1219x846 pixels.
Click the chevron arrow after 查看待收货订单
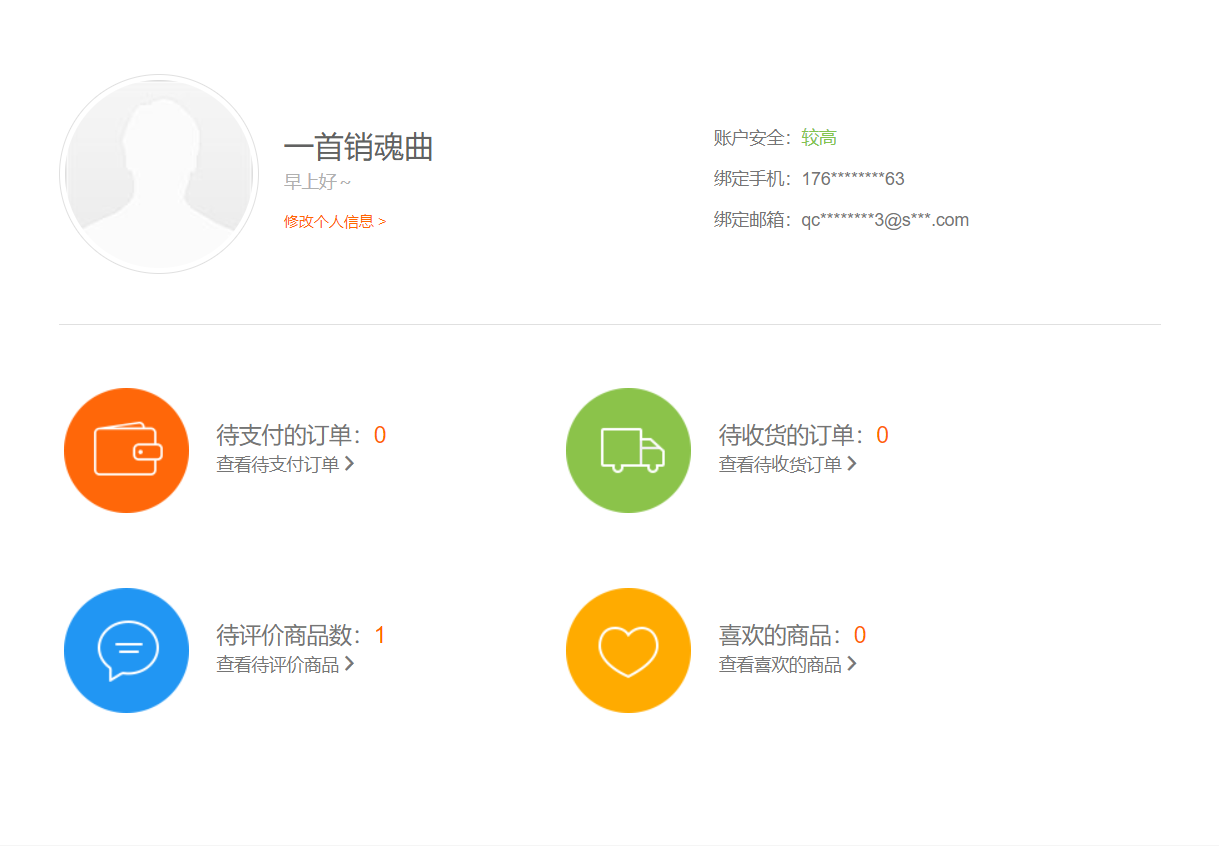click(x=852, y=464)
